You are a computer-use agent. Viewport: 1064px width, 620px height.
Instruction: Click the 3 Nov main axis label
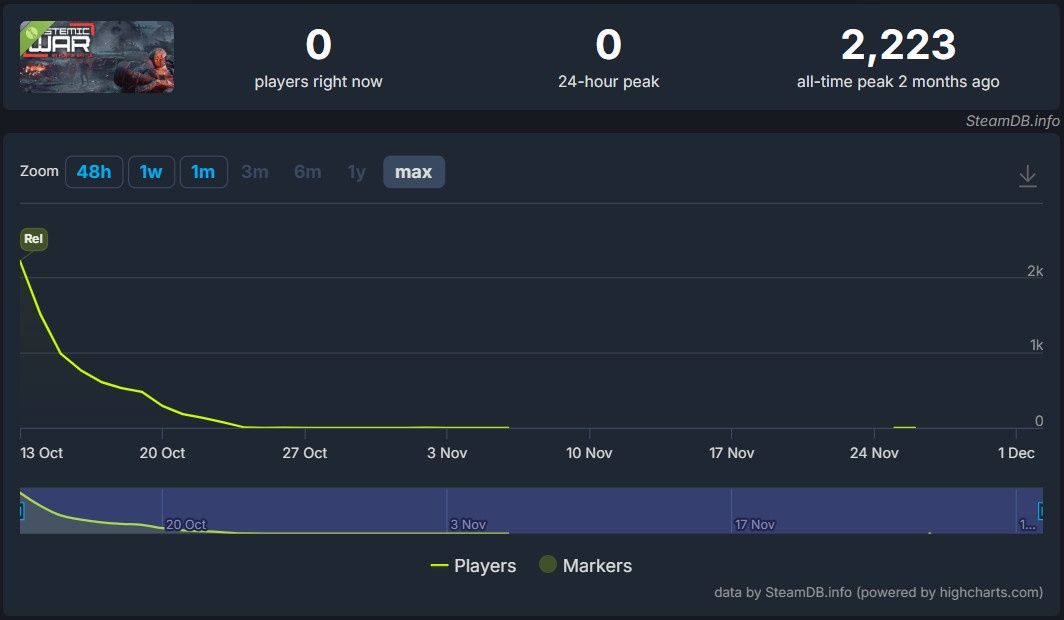[447, 452]
